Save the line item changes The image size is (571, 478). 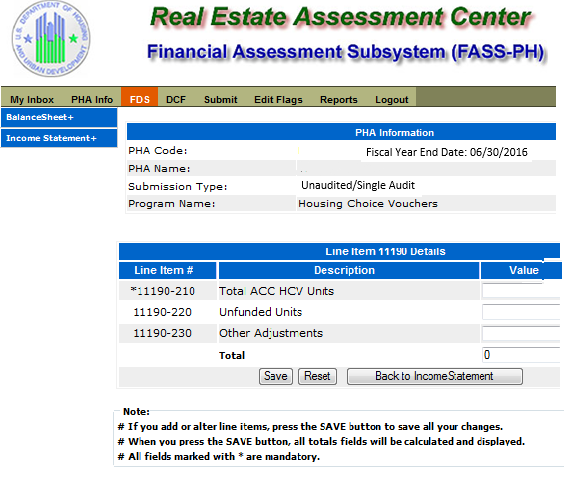(x=276, y=376)
